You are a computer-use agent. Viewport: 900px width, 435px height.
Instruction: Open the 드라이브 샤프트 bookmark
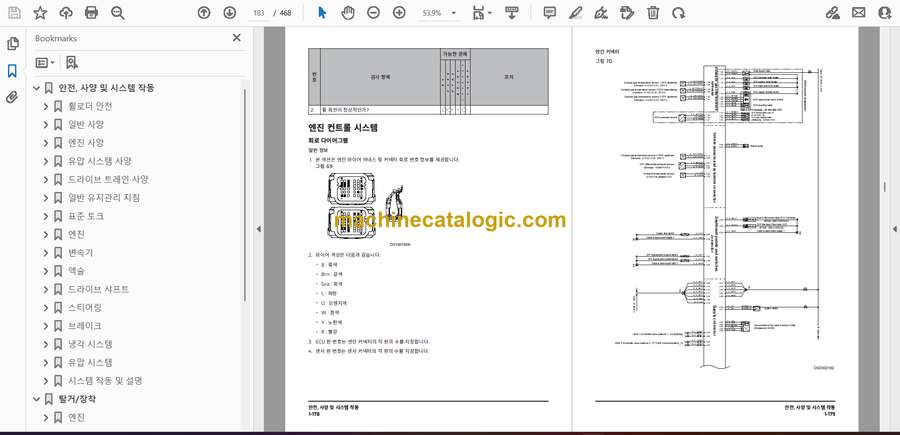tap(98, 289)
